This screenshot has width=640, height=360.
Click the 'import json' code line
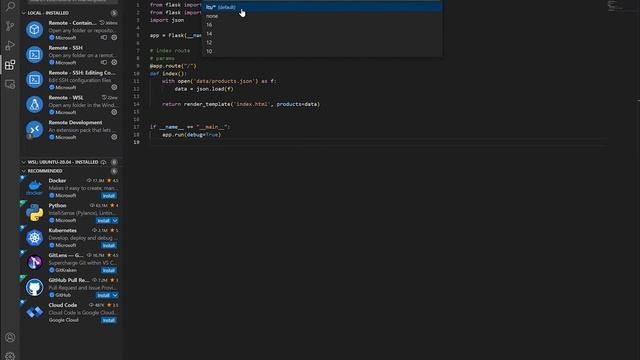tap(167, 20)
